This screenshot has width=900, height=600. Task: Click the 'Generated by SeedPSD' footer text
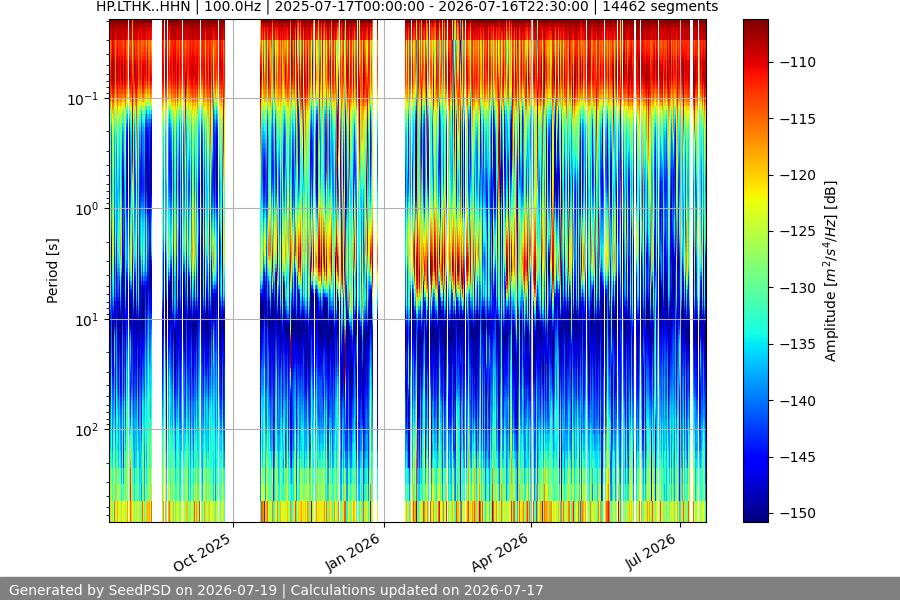(276, 590)
